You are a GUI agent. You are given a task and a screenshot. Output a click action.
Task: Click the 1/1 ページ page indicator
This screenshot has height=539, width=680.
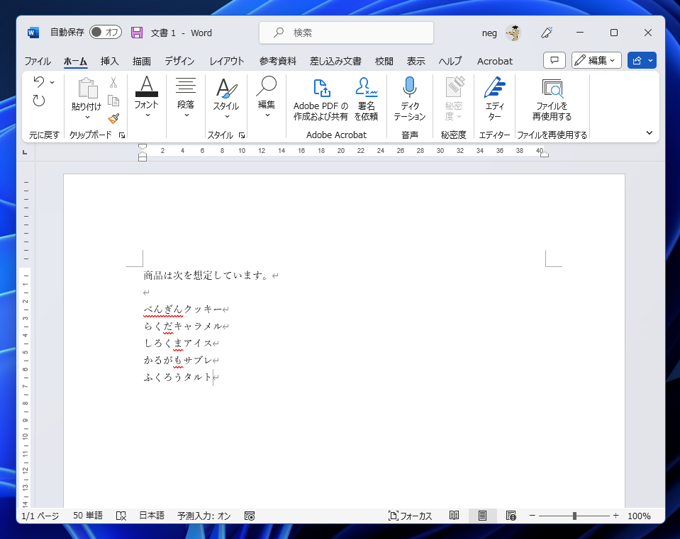point(40,516)
